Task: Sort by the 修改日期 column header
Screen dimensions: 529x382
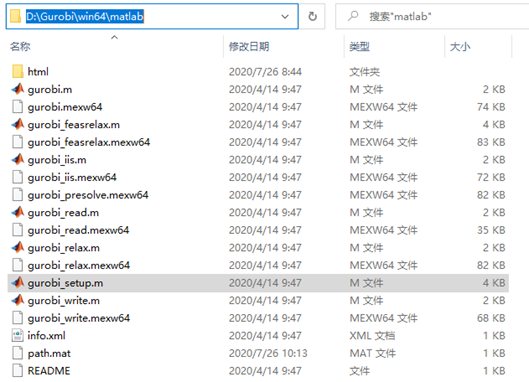Action: tap(249, 46)
